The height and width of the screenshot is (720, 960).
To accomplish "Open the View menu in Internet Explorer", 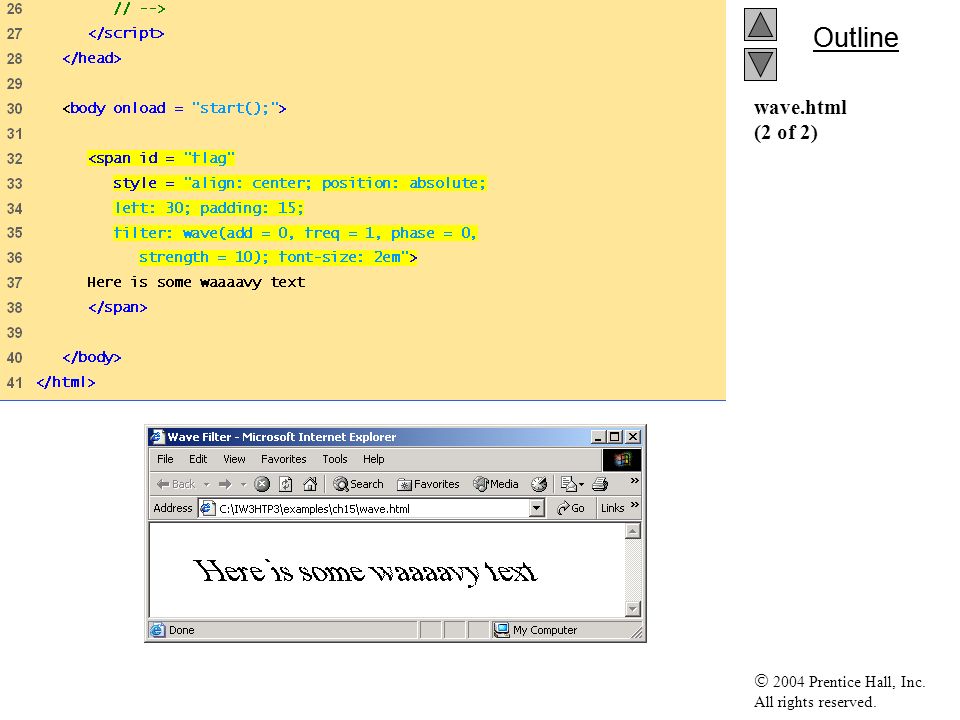I will (x=234, y=459).
